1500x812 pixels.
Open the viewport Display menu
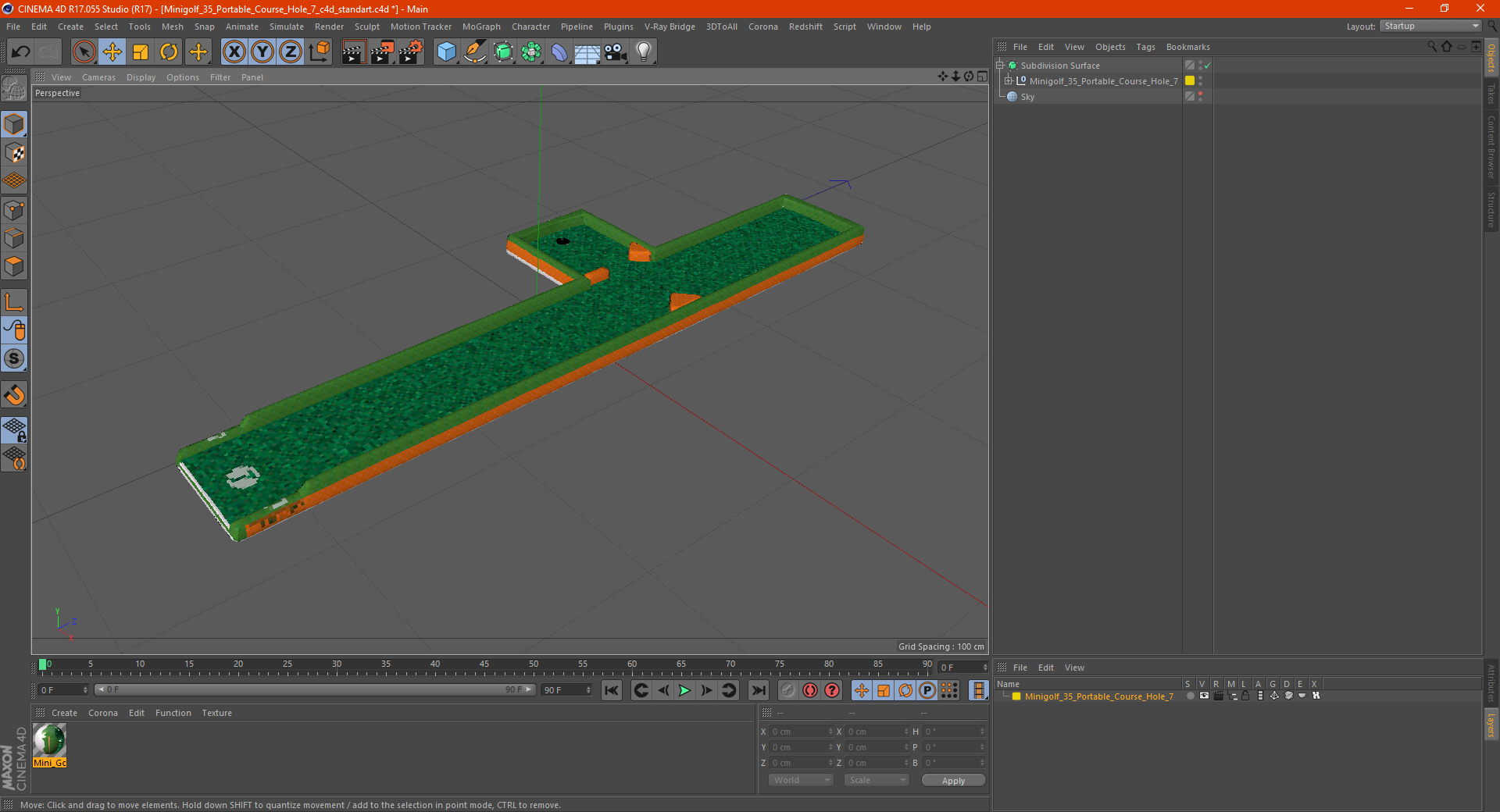tap(141, 77)
